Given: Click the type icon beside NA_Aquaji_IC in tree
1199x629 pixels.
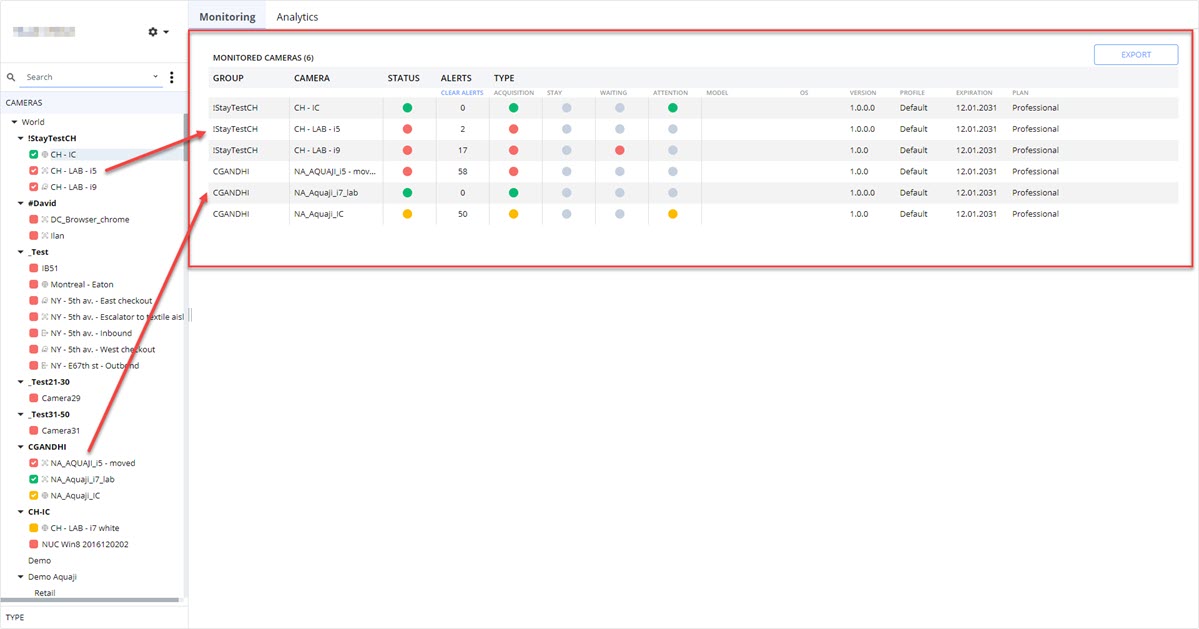Looking at the screenshot, I should pyautogui.click(x=45, y=495).
